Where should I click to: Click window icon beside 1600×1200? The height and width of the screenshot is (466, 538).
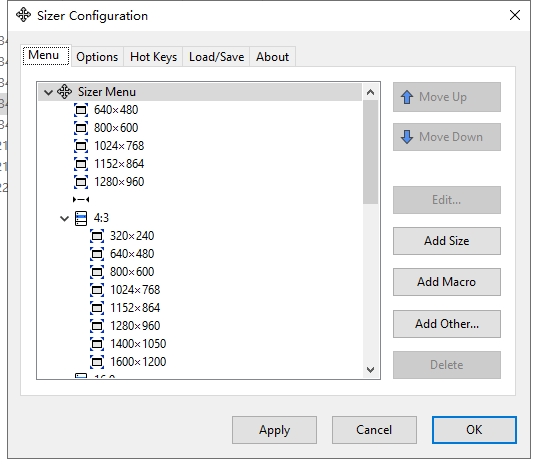coord(97,362)
